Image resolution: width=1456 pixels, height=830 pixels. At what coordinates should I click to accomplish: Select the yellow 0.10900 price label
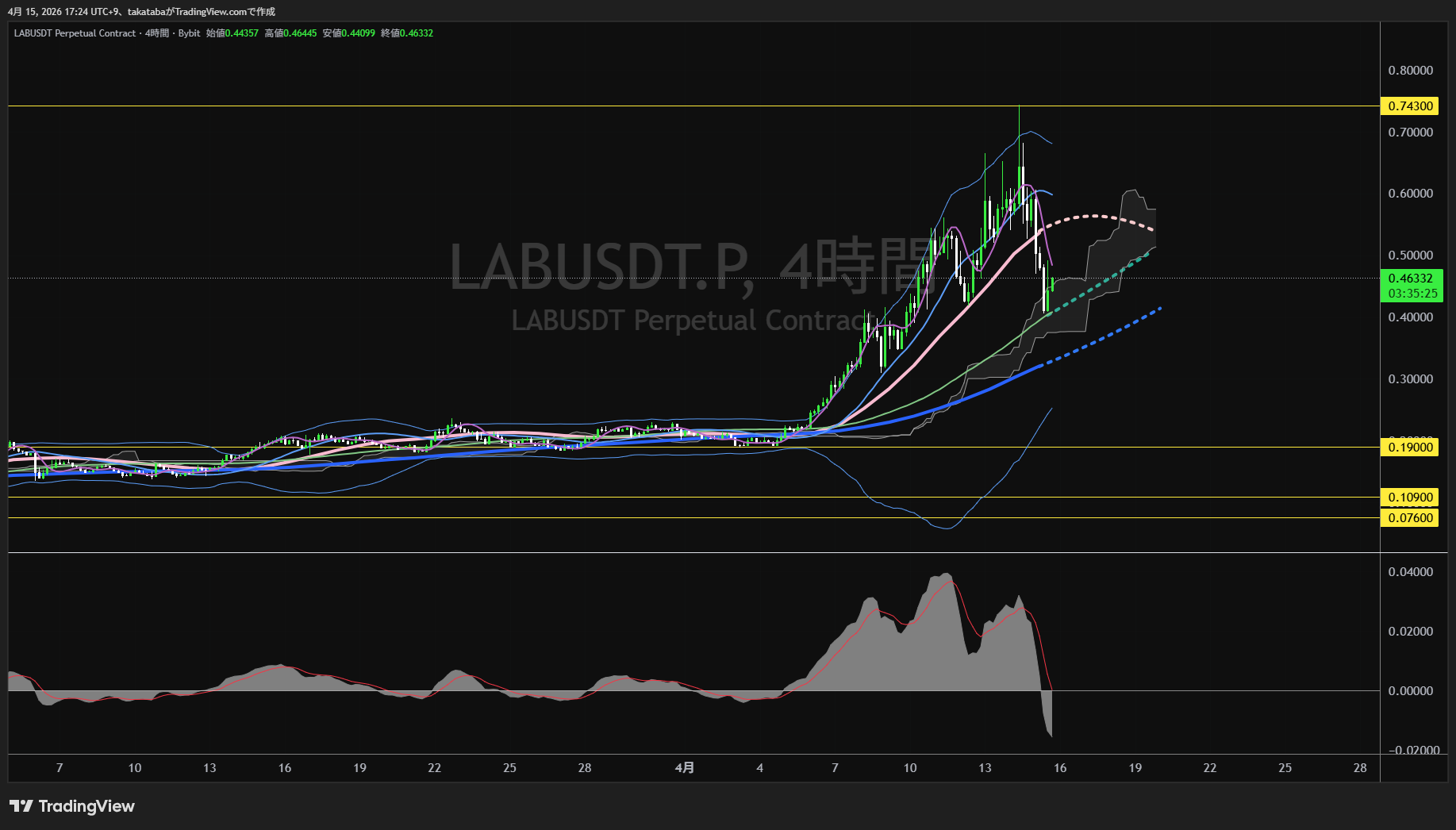1410,498
